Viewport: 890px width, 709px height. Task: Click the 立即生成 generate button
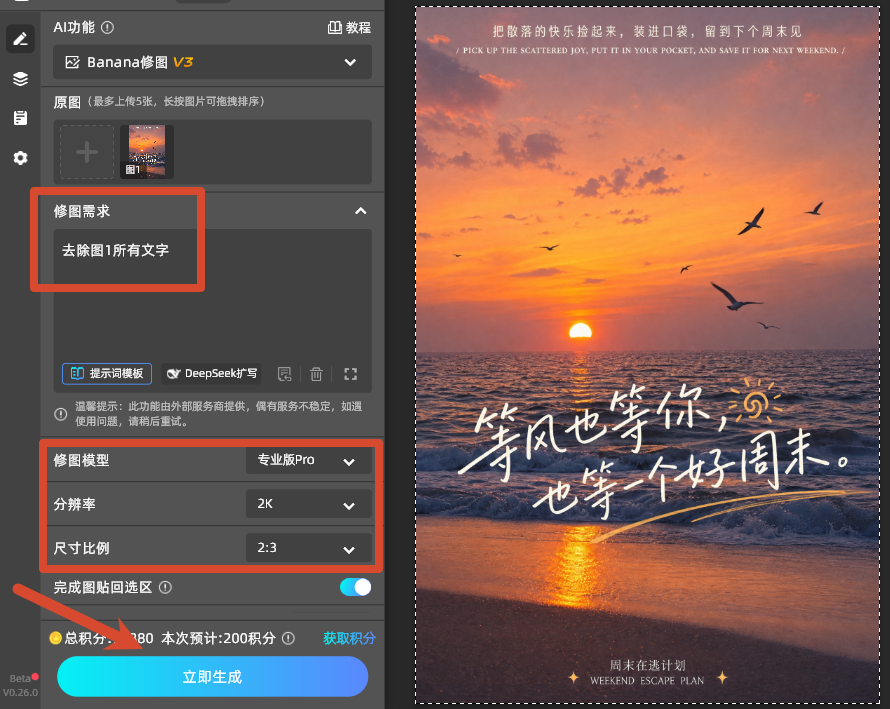click(212, 677)
